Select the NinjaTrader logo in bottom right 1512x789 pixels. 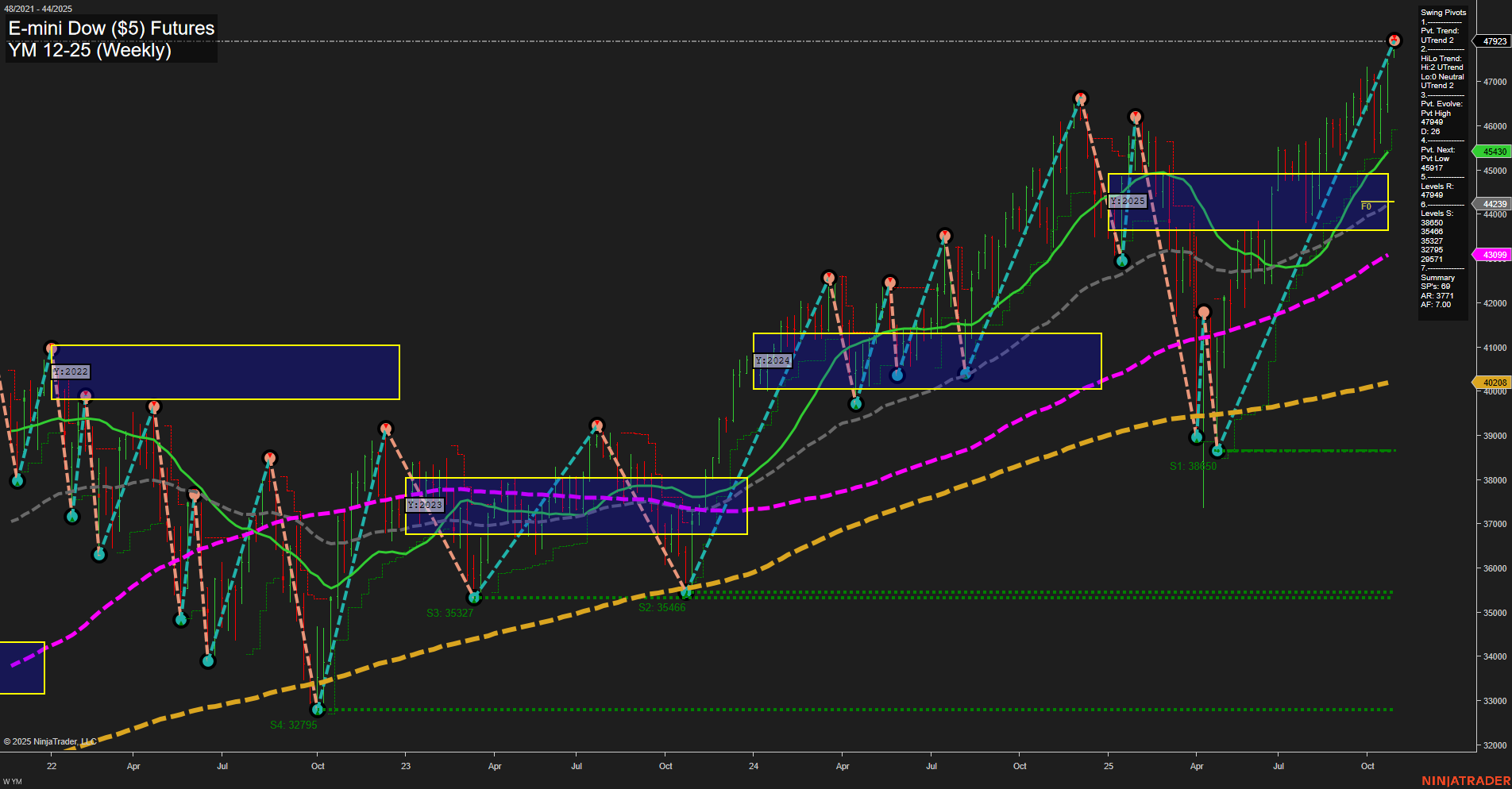(x=1466, y=781)
